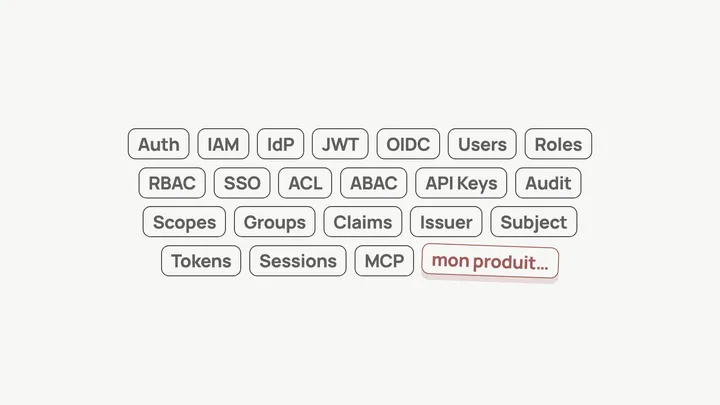The height and width of the screenshot is (405, 720).
Task: Click the Users tag
Action: [x=482, y=144]
